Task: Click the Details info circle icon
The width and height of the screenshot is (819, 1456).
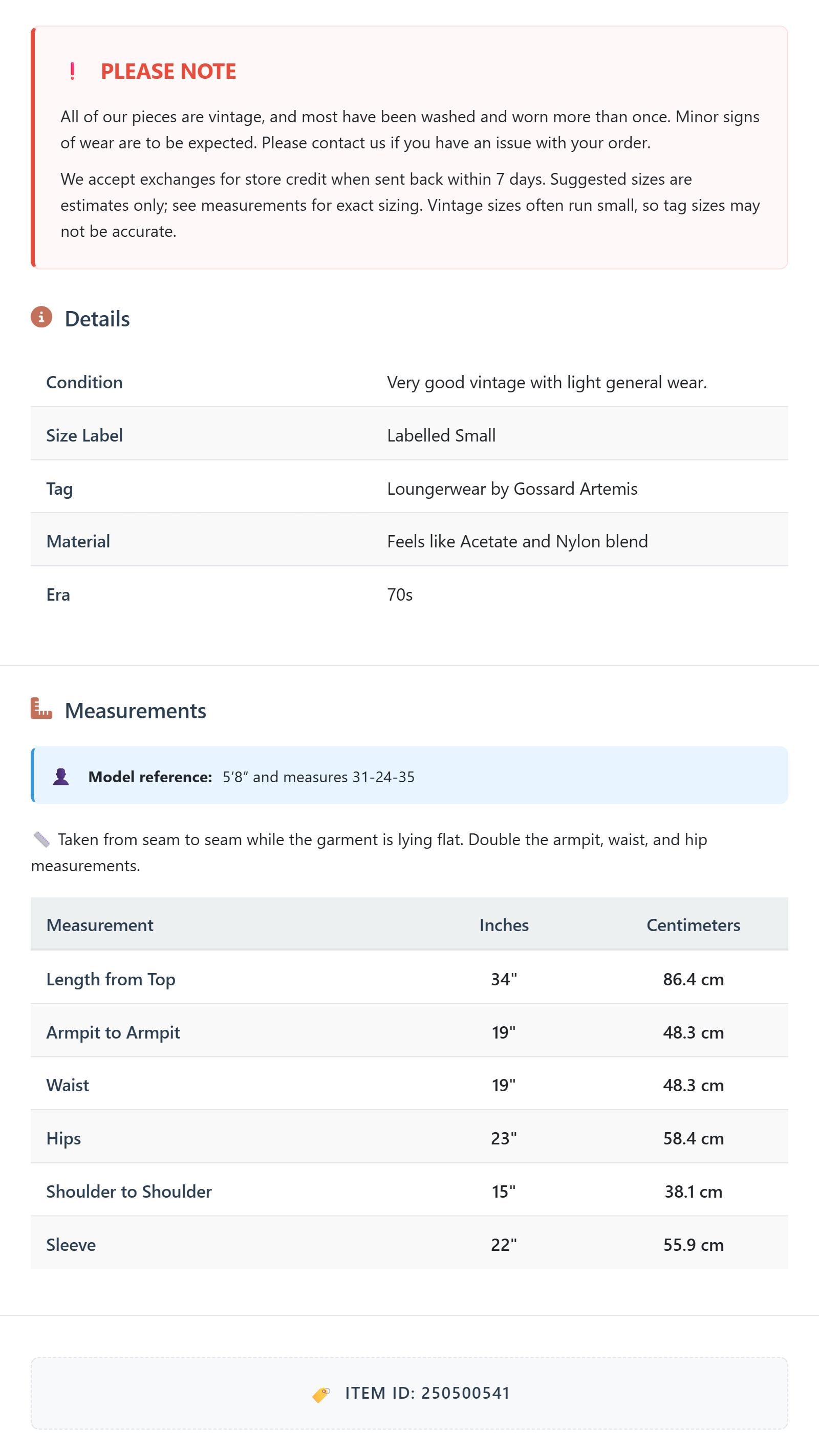Action: [41, 317]
